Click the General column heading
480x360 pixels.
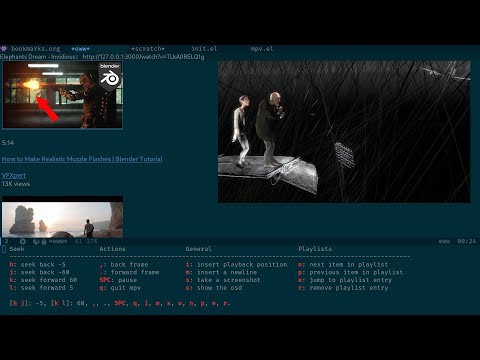(x=199, y=249)
